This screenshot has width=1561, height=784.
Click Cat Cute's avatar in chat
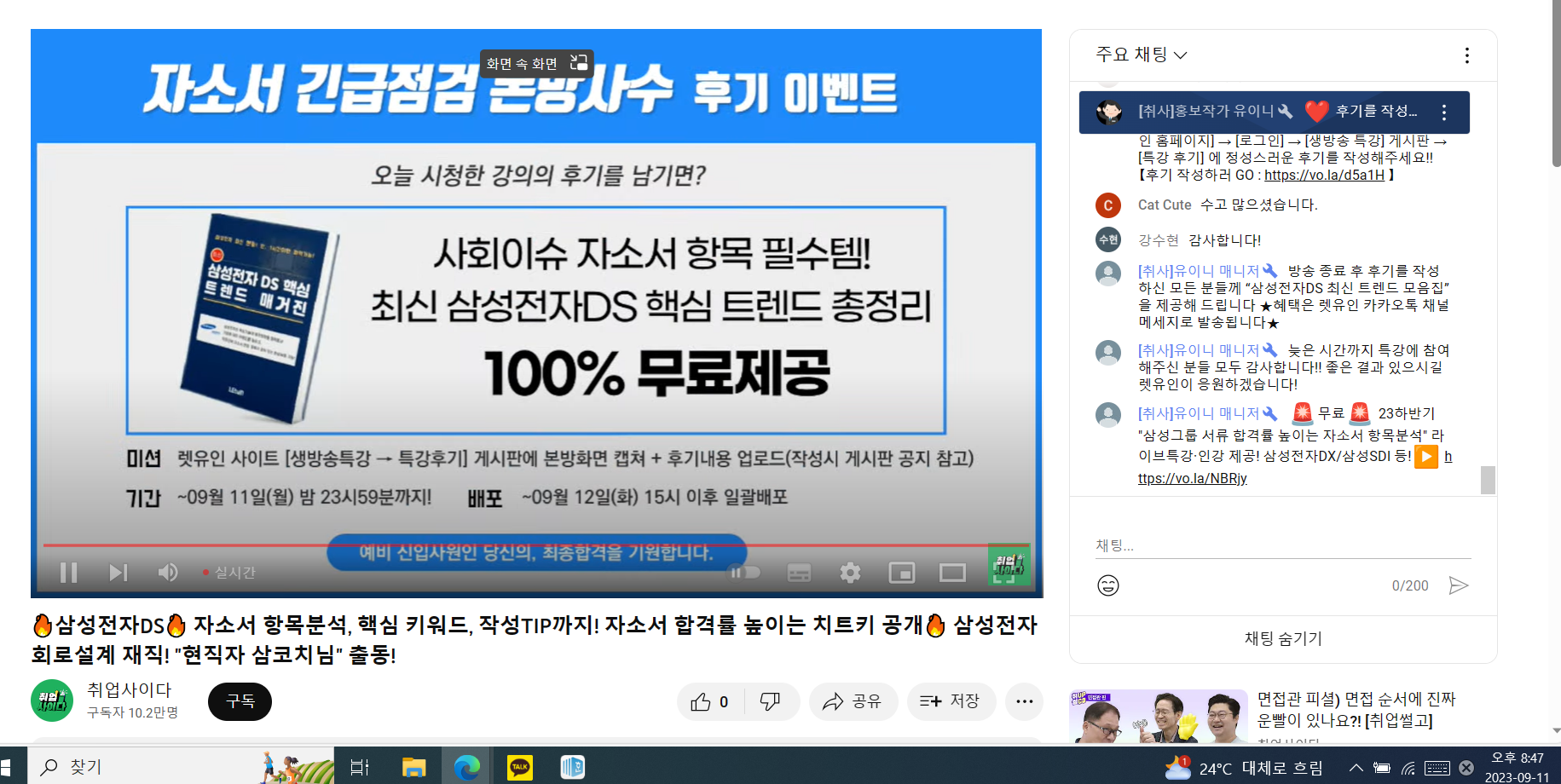pyautogui.click(x=1107, y=205)
